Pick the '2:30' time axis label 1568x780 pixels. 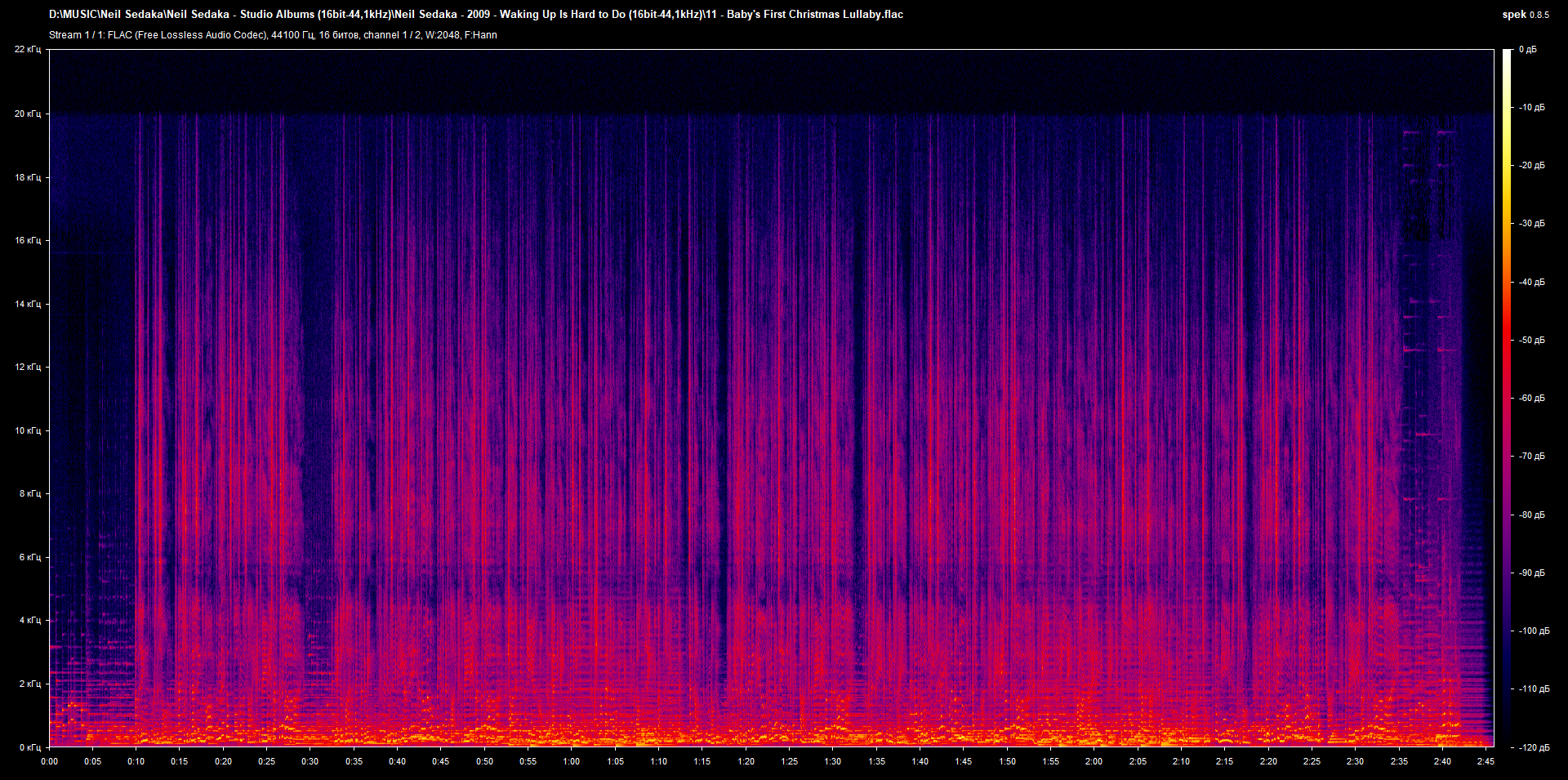tap(1356, 761)
